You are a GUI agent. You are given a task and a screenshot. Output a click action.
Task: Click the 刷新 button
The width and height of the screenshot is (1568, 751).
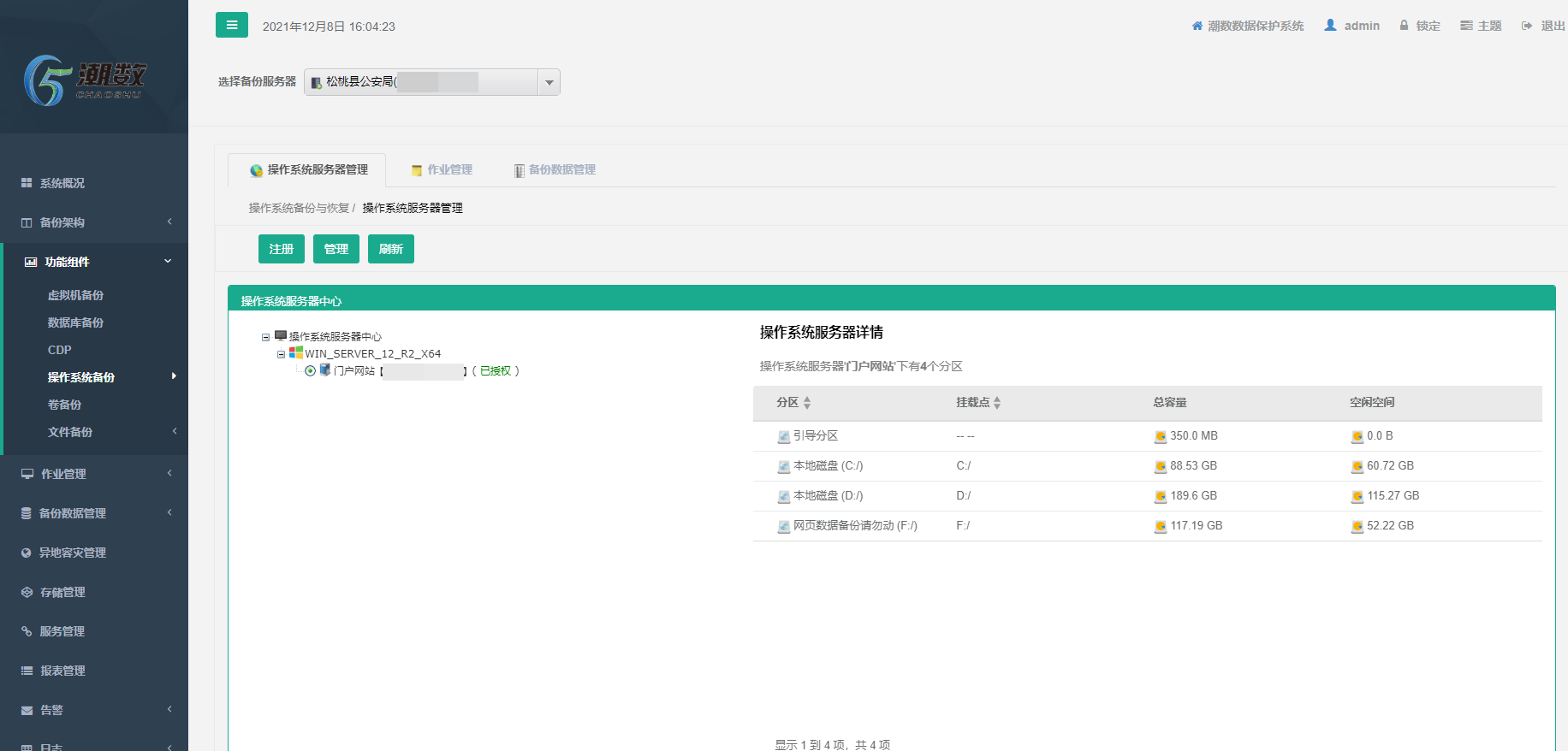click(390, 249)
